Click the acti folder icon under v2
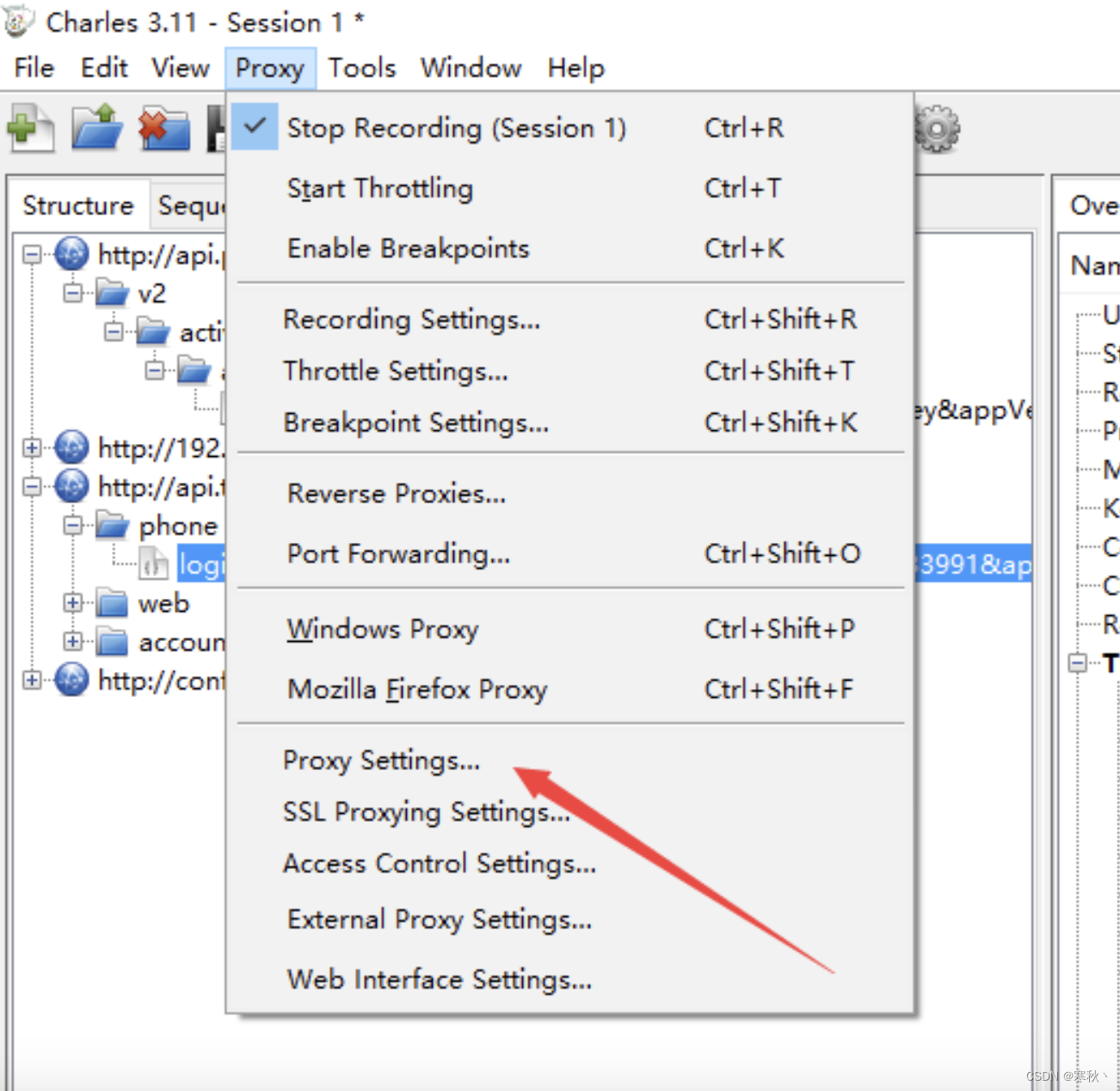The image size is (1120, 1091). pos(154,331)
